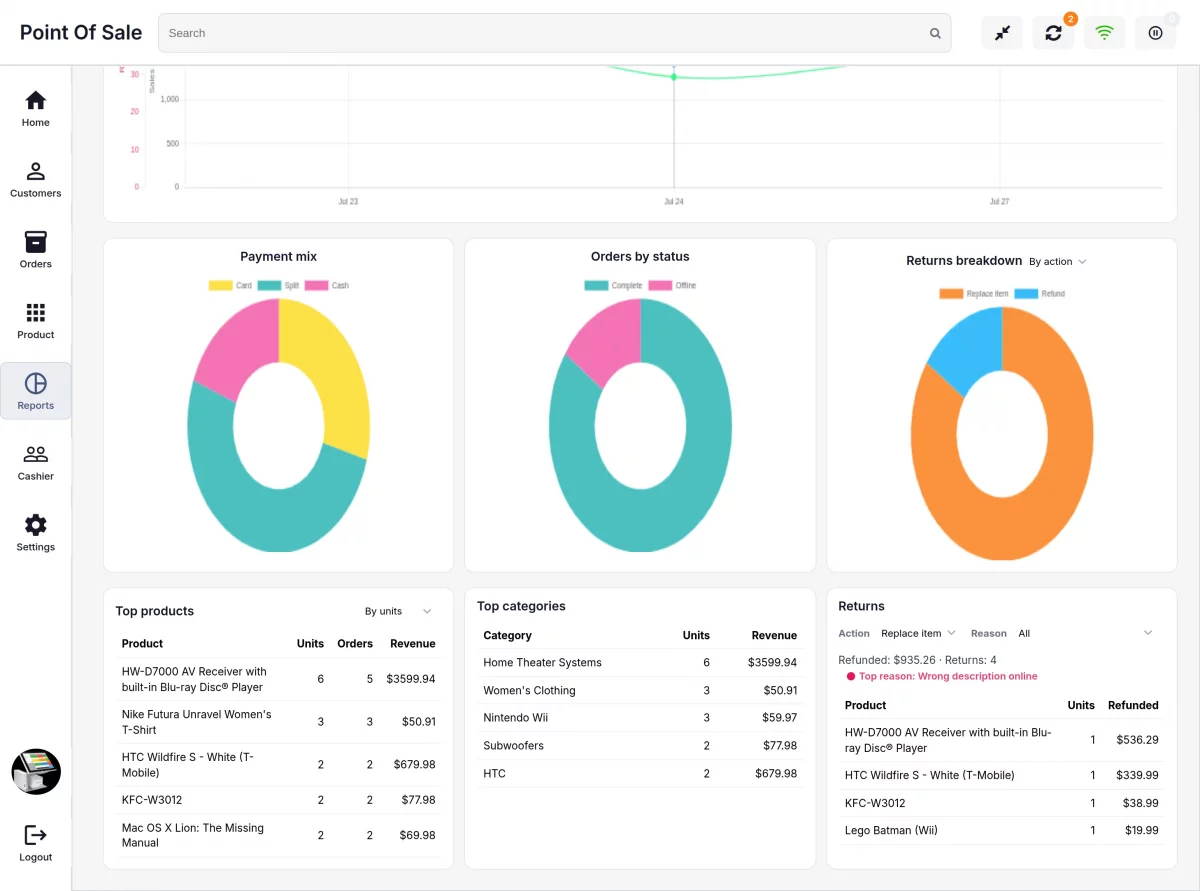Click the green Wi-Fi status icon

point(1104,33)
